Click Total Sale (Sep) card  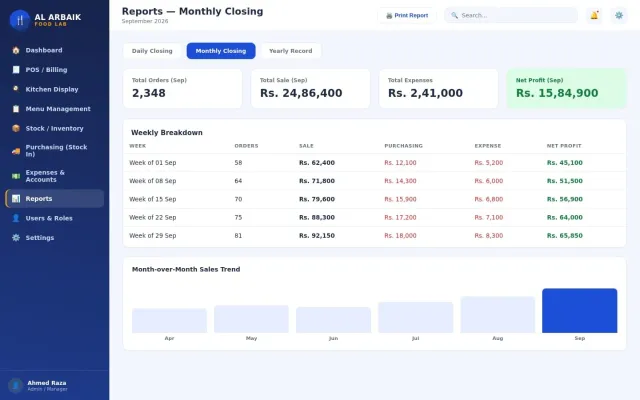pos(311,89)
